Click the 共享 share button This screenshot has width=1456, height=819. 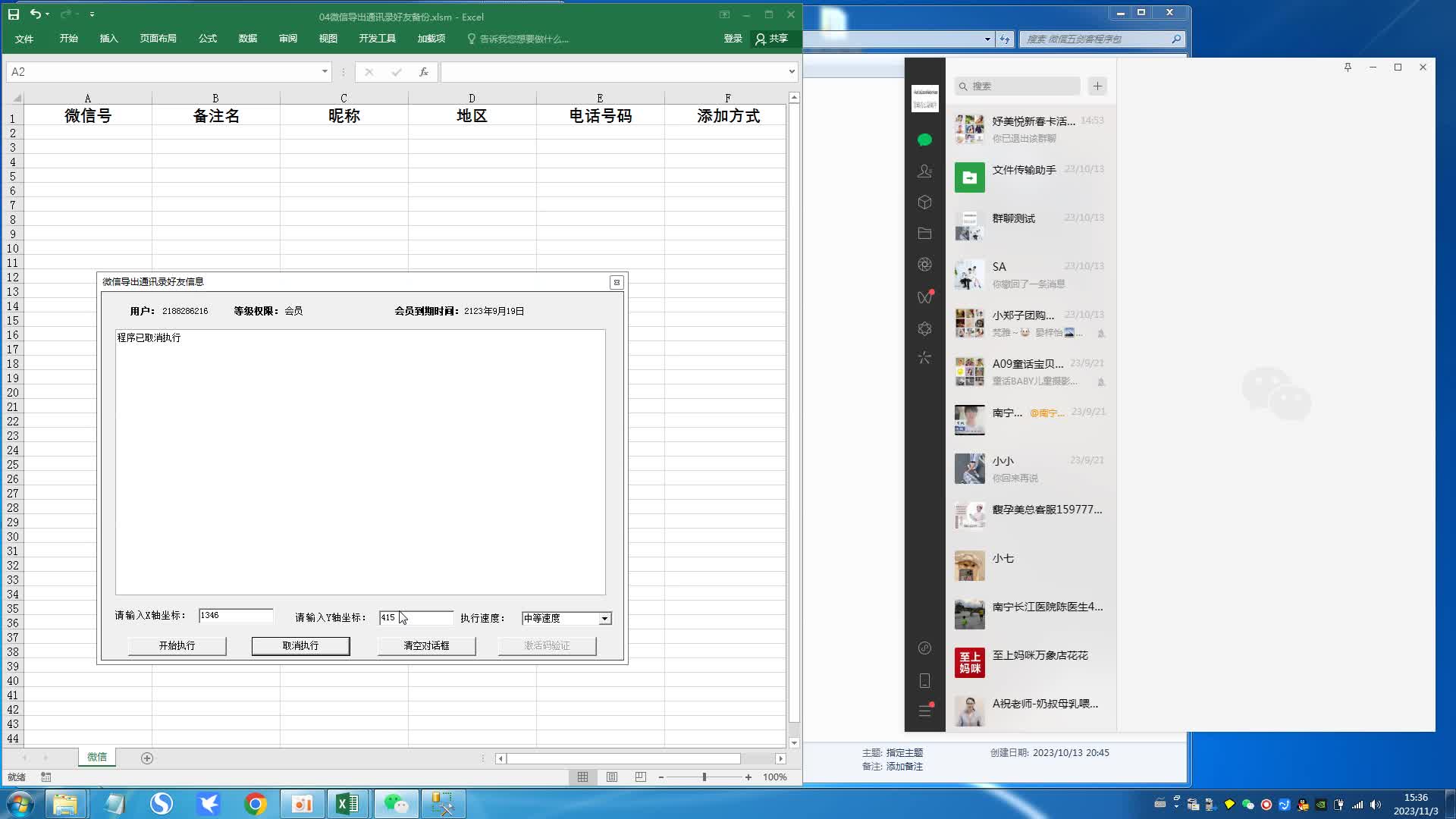click(773, 39)
